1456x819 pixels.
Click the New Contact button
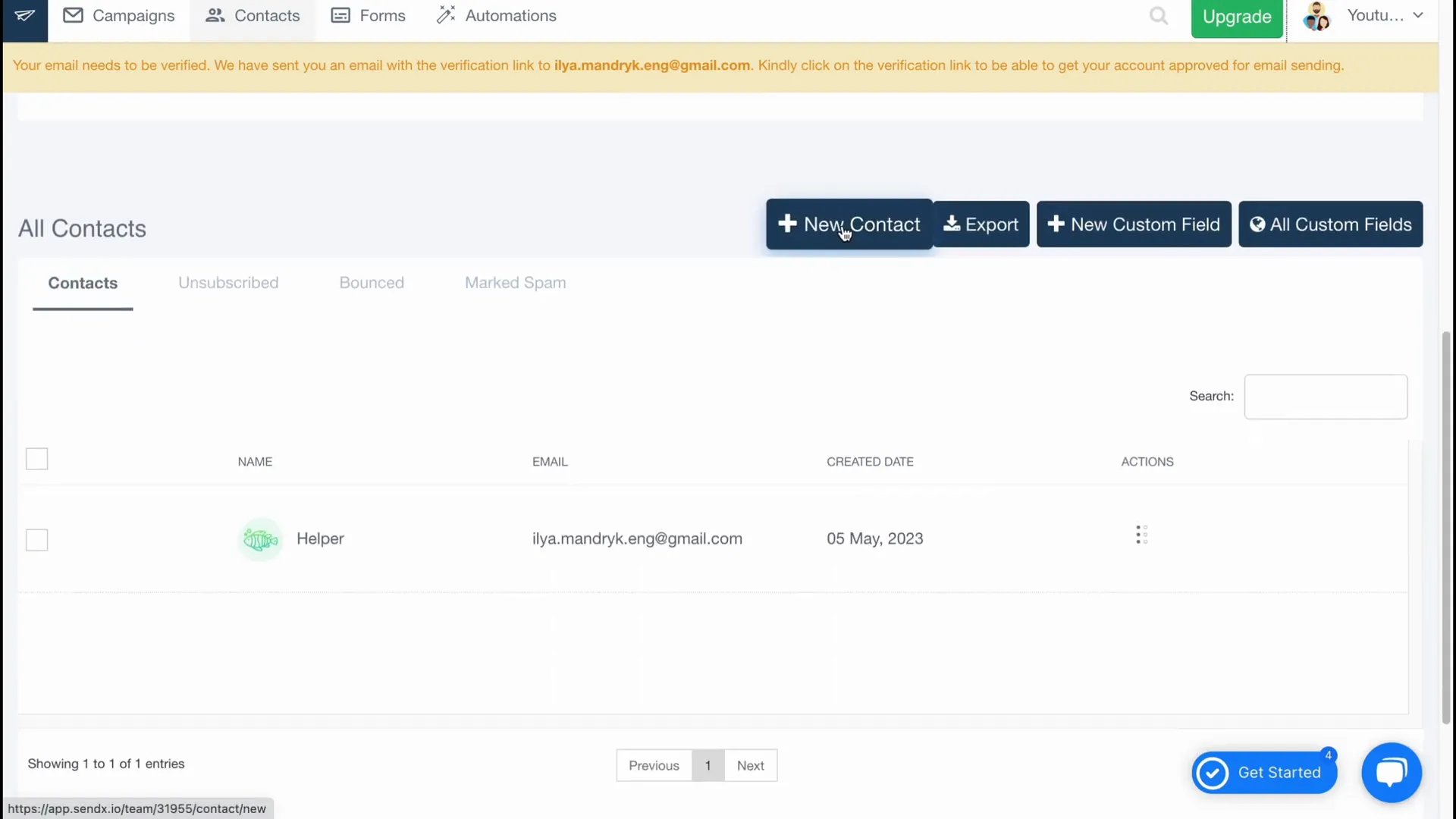pos(849,224)
